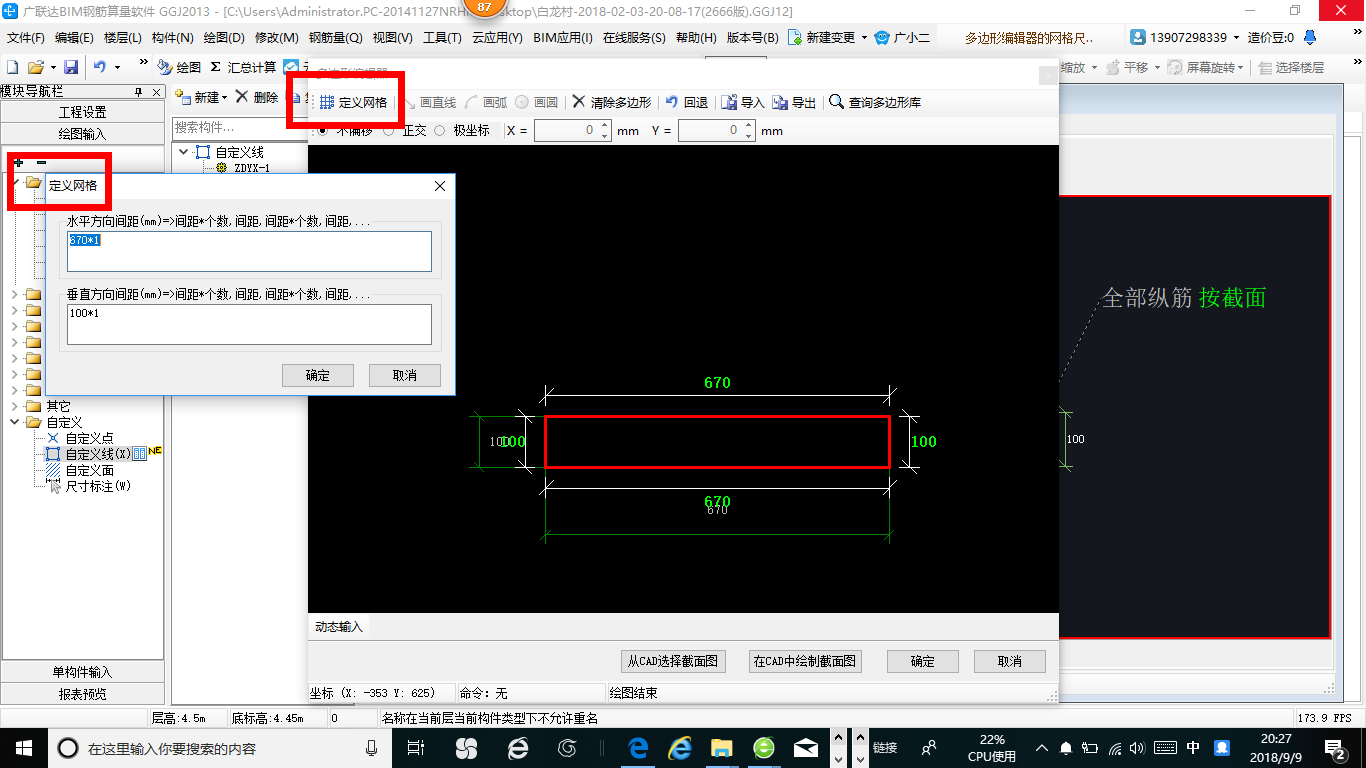
Task: Click the expand-all plus icon in navigation tree
Action: coord(18,162)
